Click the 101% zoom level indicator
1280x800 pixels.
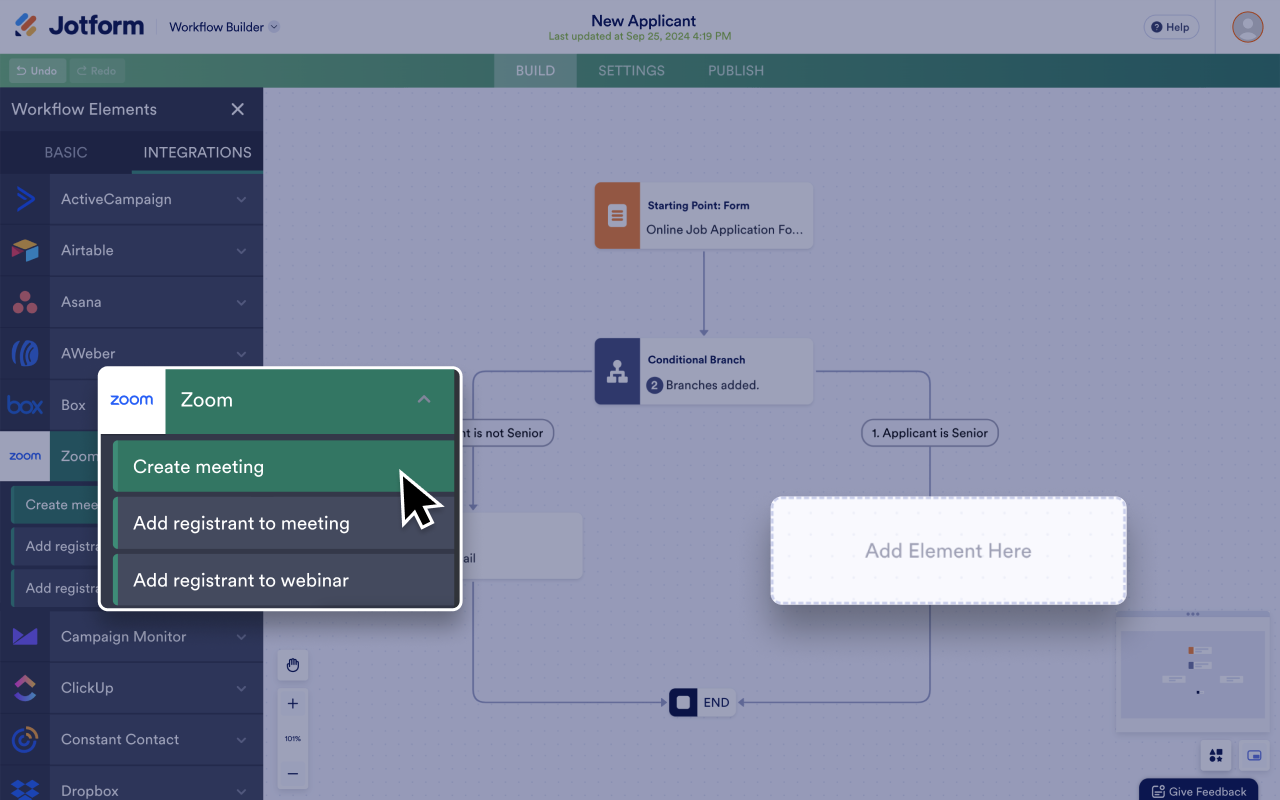293,739
